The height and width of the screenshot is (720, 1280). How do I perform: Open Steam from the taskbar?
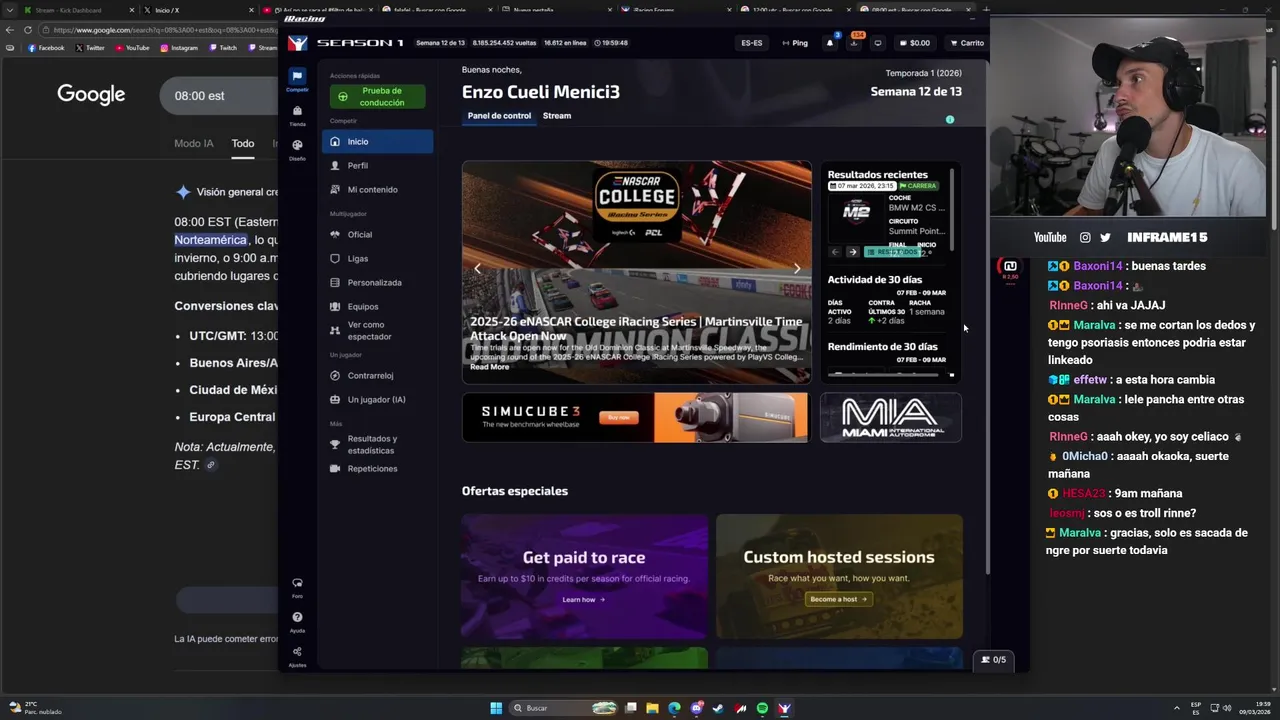click(718, 708)
